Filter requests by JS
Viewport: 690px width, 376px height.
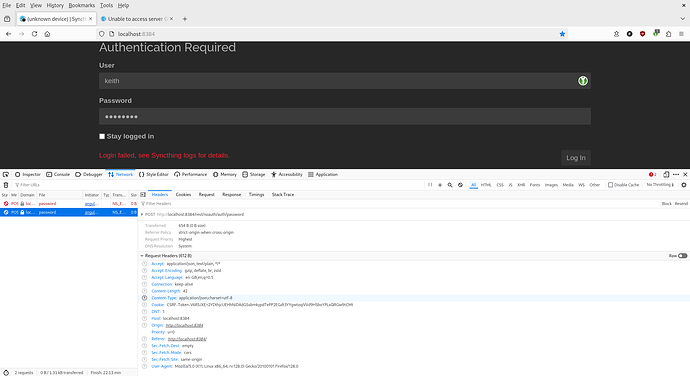(x=510, y=185)
